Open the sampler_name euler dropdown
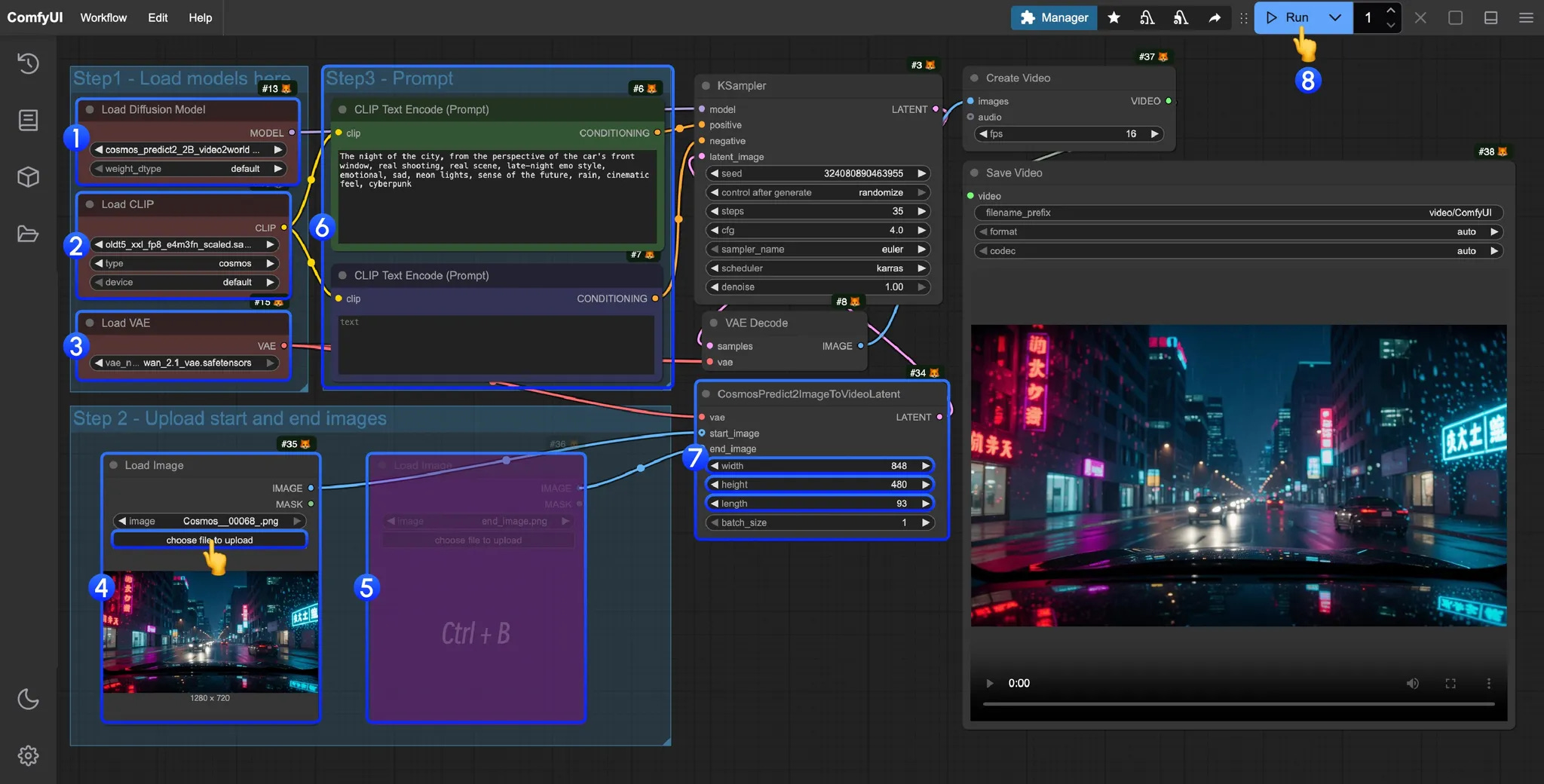1544x784 pixels. (x=818, y=250)
